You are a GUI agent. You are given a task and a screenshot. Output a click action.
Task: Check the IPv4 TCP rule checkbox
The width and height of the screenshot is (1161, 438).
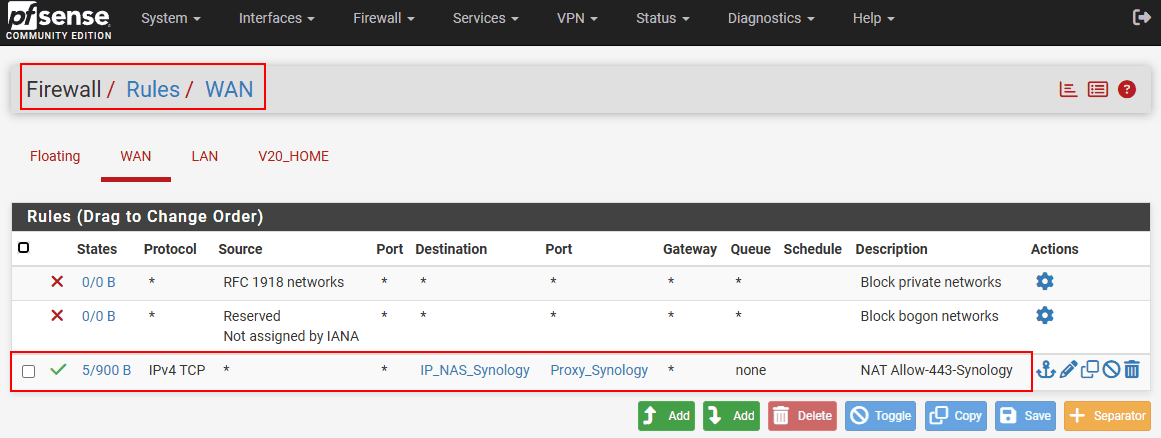pyautogui.click(x=29, y=371)
